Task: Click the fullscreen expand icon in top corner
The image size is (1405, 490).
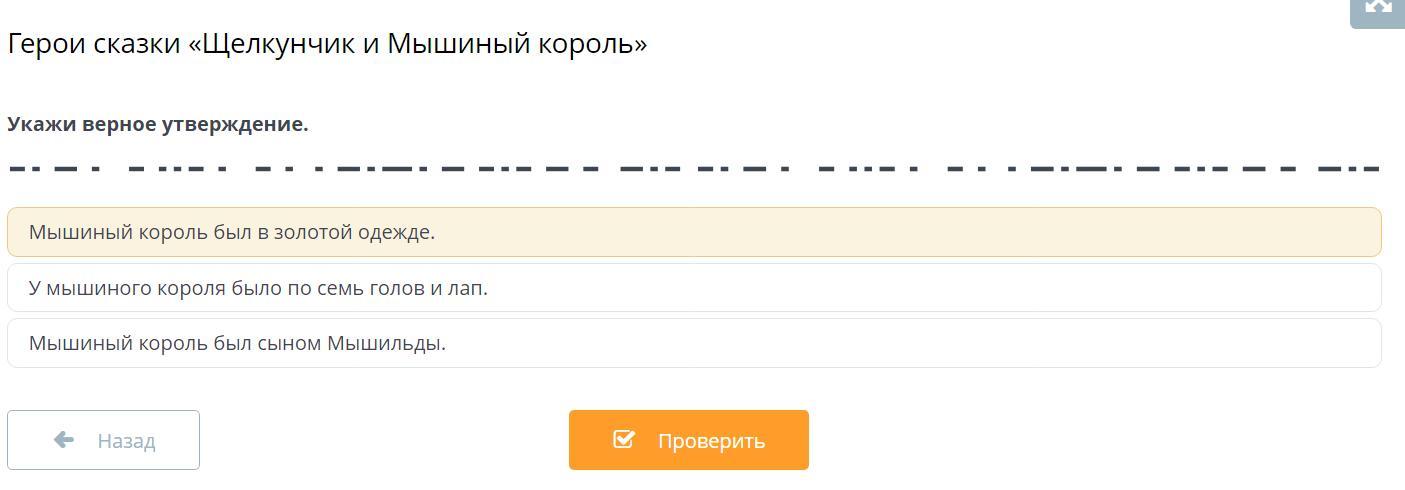Action: 1378,8
